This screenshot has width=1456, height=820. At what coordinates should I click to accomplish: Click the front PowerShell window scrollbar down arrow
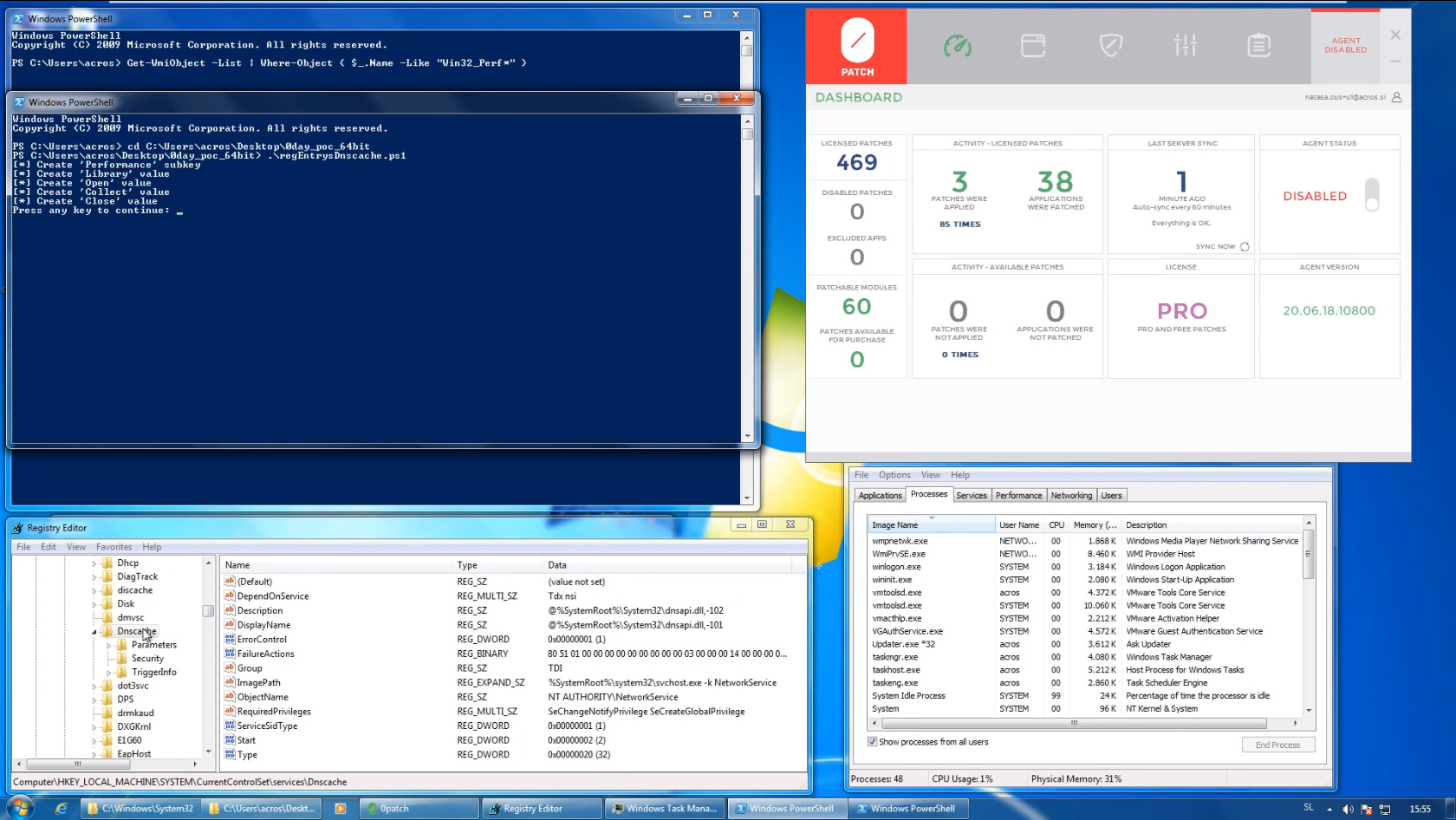pos(747,437)
